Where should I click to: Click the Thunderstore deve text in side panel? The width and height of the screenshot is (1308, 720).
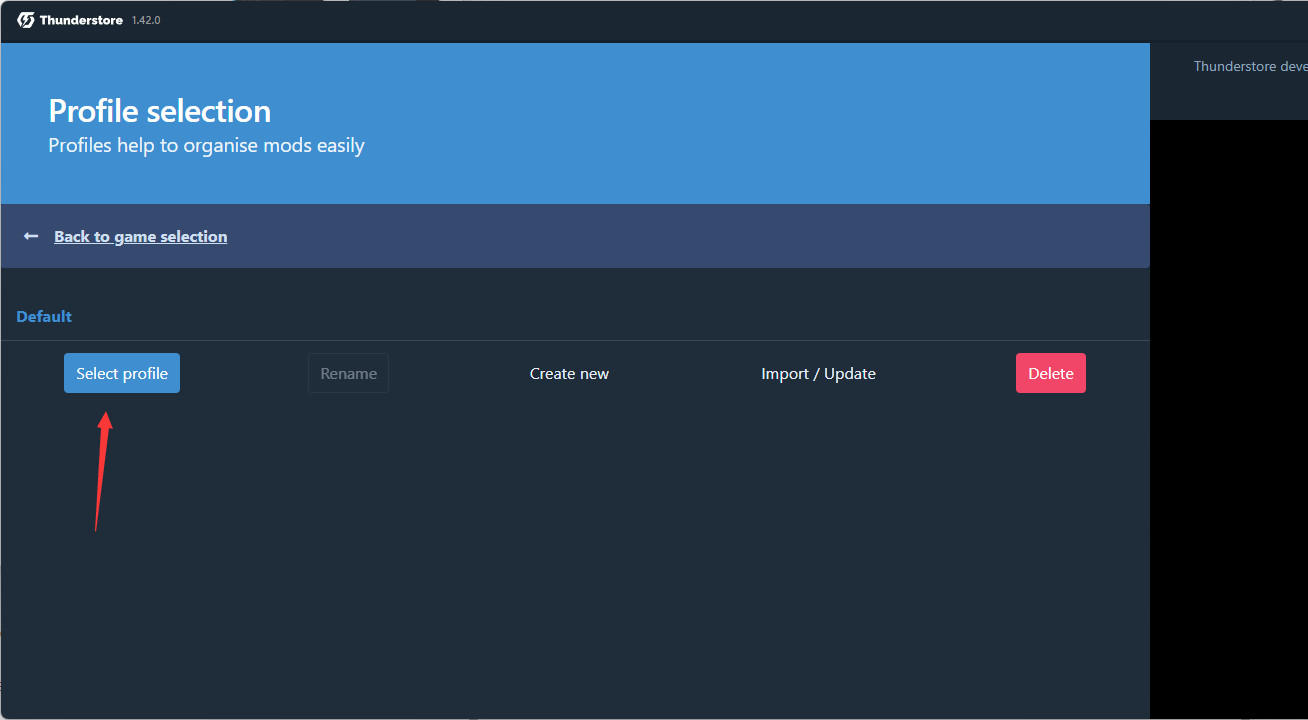pos(1250,66)
